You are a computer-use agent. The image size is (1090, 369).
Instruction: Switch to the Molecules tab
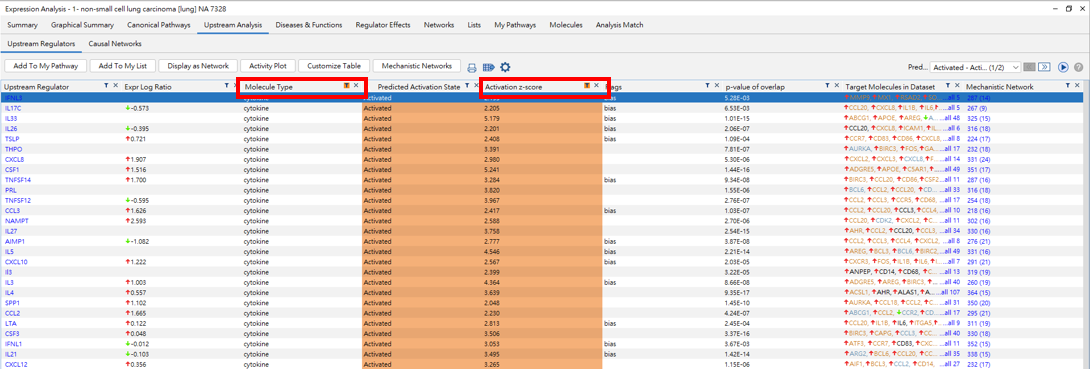[566, 25]
